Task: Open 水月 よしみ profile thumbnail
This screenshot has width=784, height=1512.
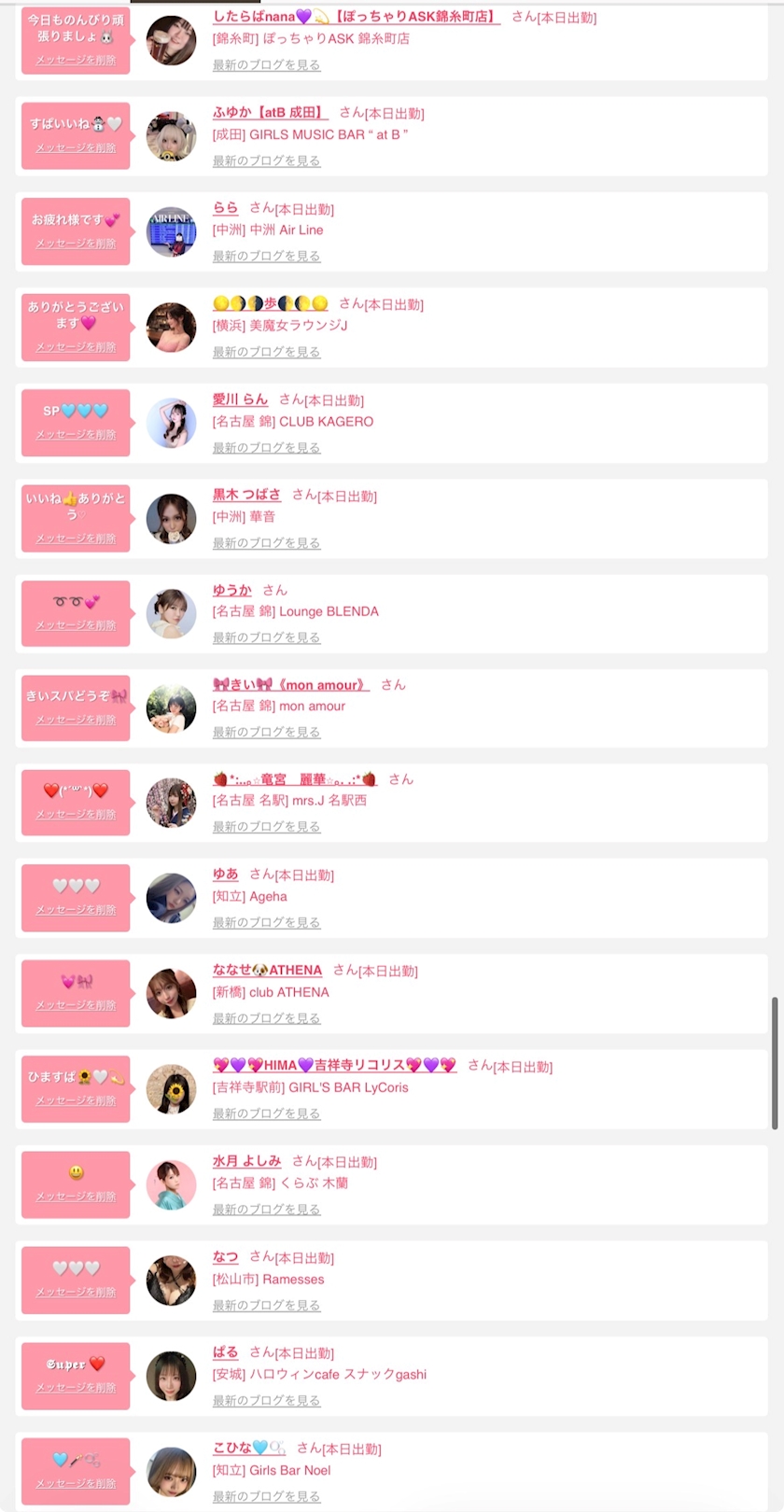Action: 172,1184
